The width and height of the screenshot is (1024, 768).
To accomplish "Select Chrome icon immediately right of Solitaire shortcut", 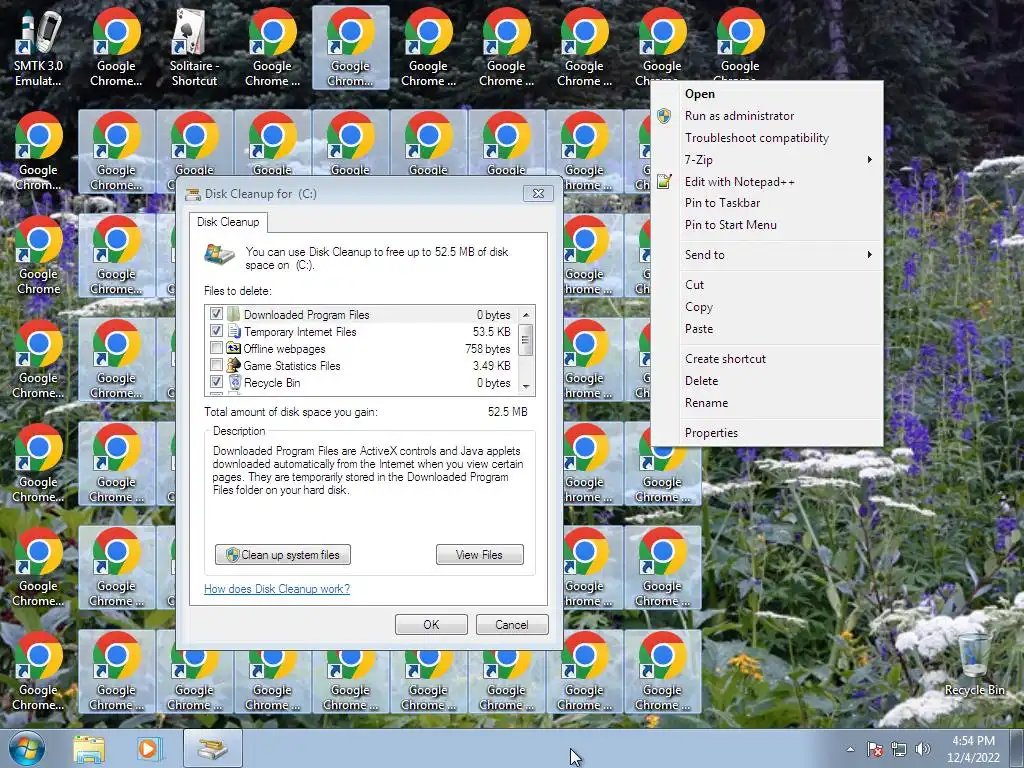I will [x=272, y=48].
